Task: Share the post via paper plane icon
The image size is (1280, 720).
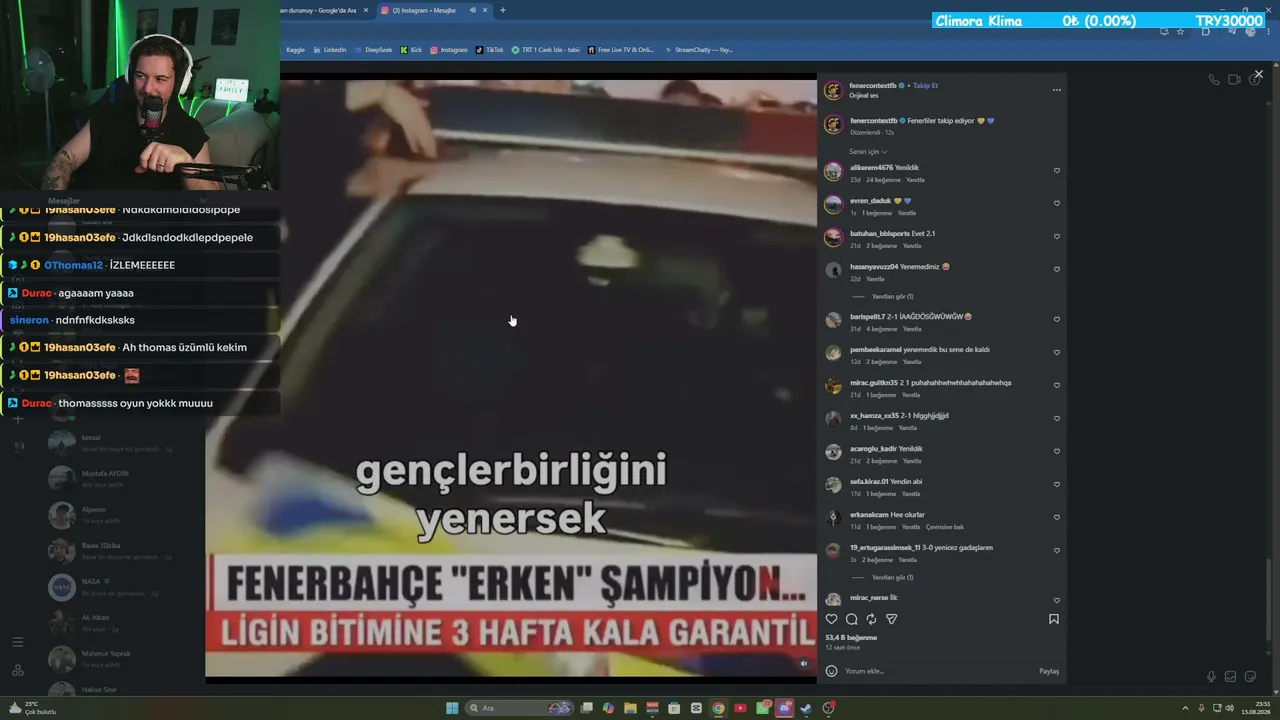Action: [891, 619]
